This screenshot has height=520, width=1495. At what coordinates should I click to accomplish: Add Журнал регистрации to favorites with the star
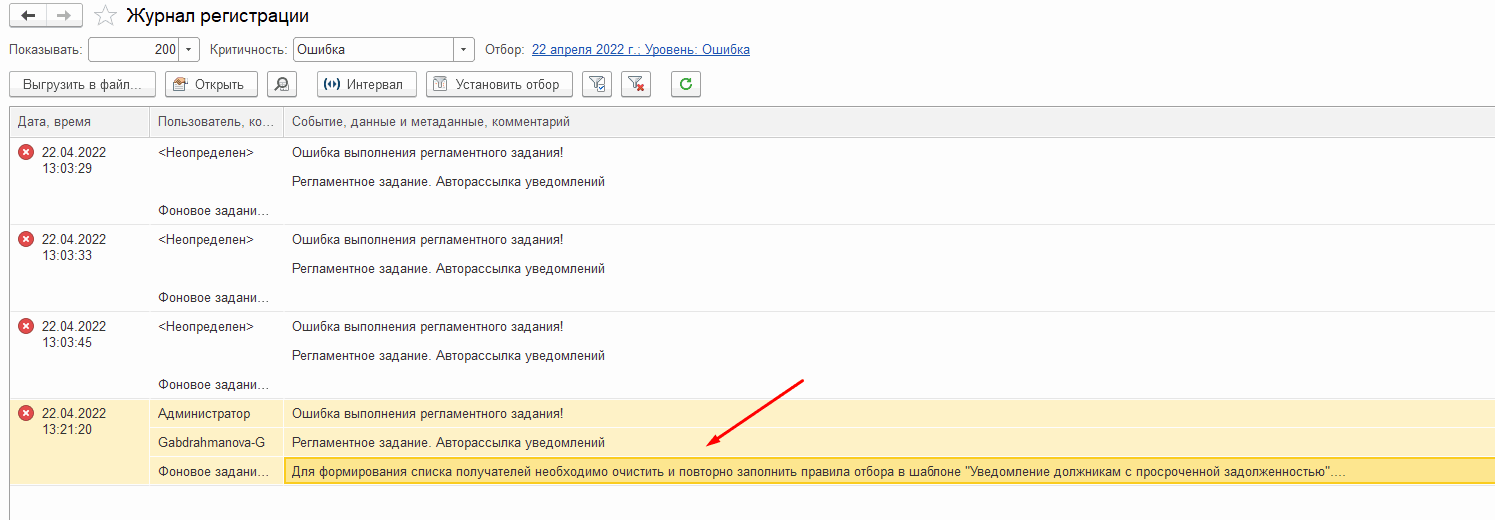(105, 16)
